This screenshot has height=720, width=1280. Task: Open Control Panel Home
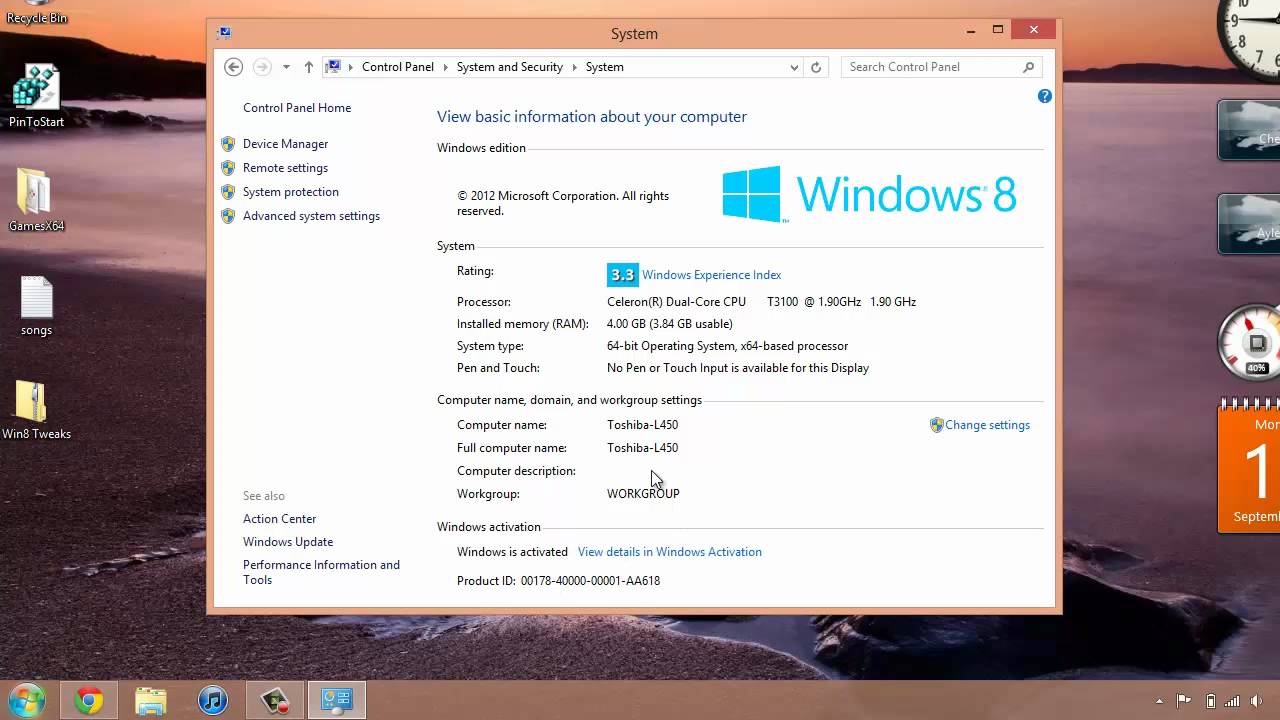click(297, 108)
